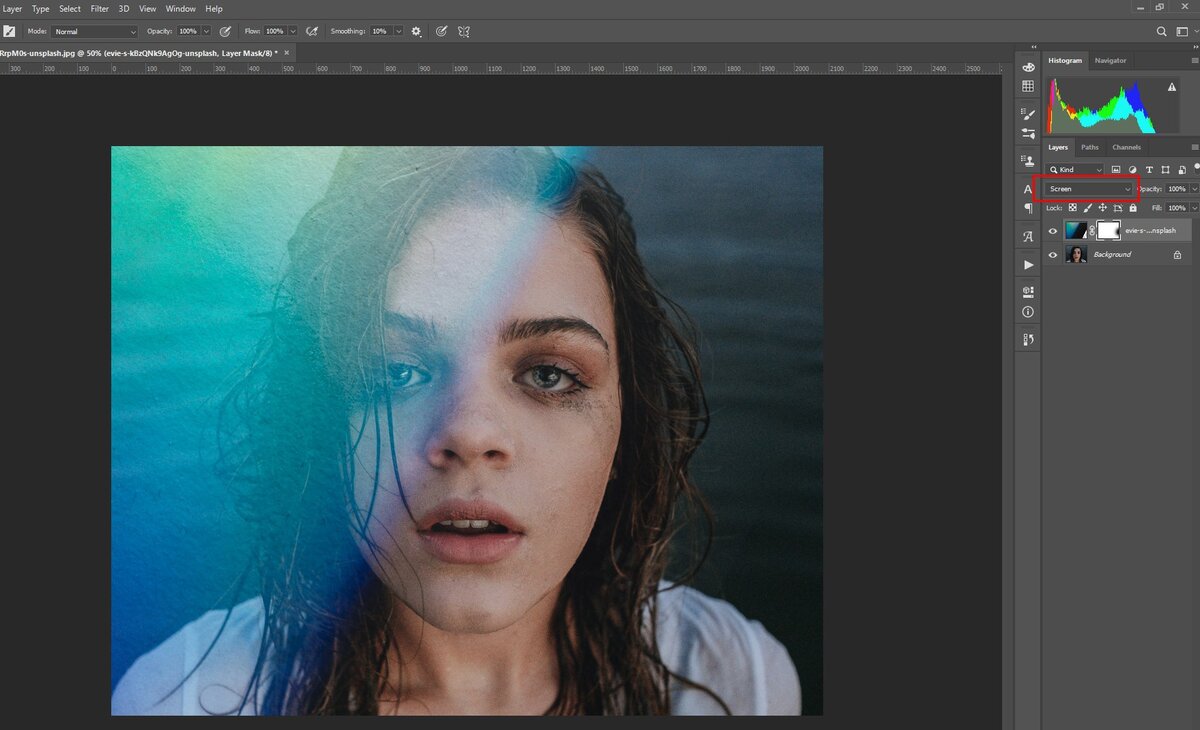This screenshot has height=730, width=1200.
Task: Open the Brushes panel icon
Action: (x=1028, y=114)
